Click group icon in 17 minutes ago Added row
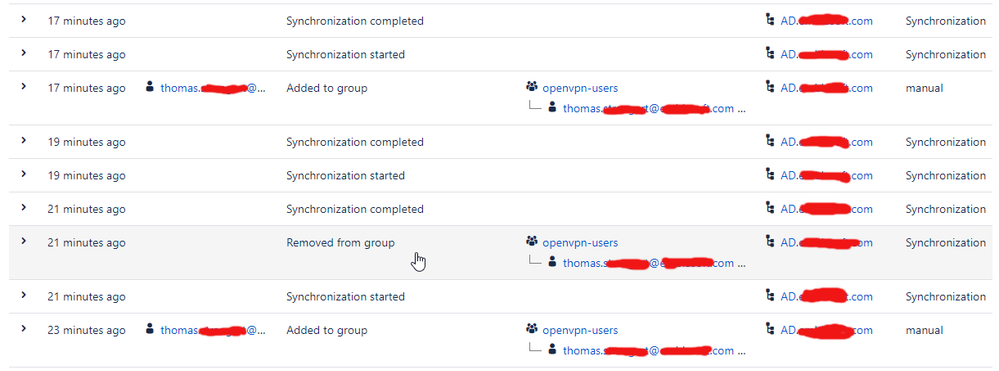Viewport: 999px width, 371px height. 532,87
